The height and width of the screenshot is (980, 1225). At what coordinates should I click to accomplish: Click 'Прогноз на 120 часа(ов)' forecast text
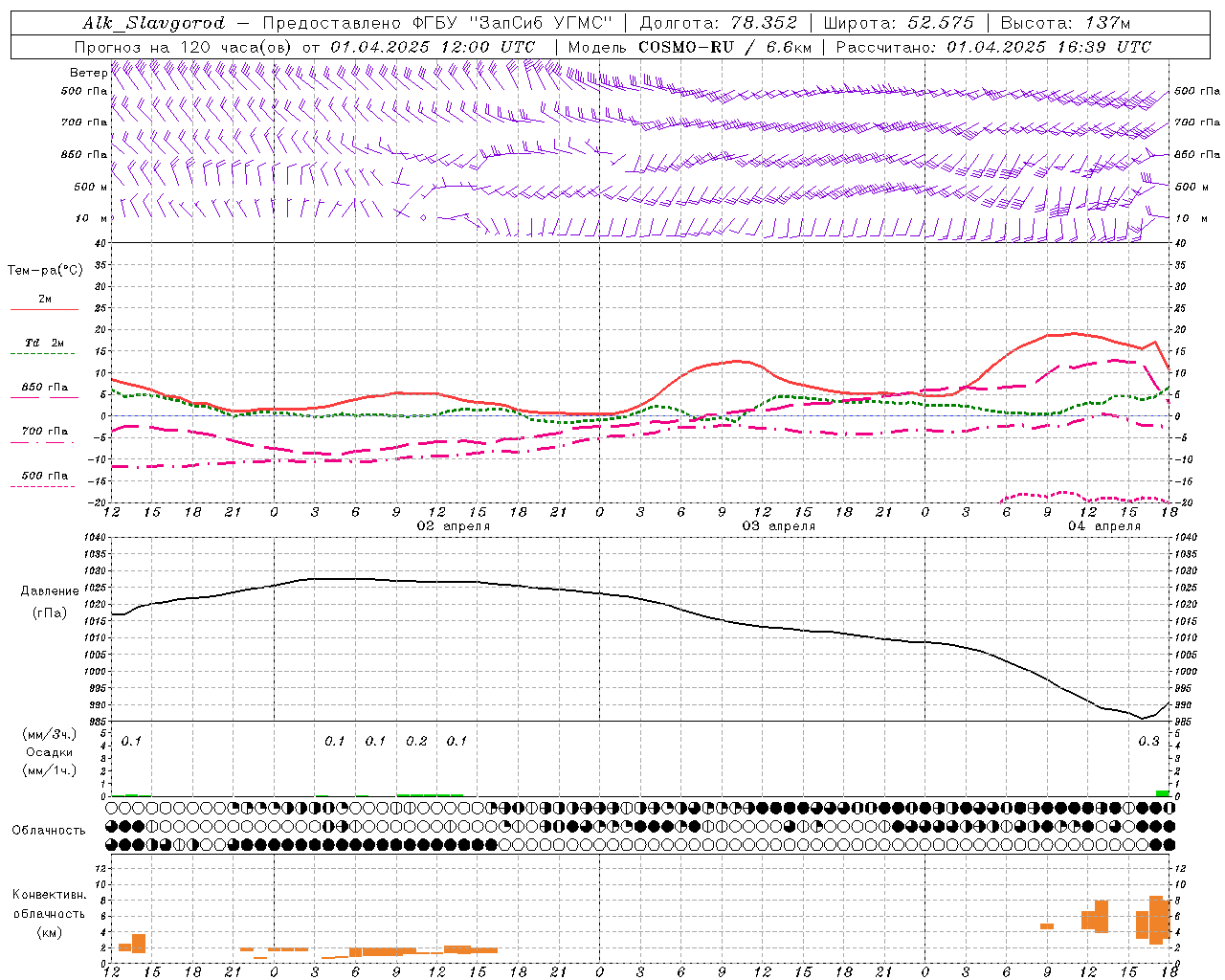(x=184, y=47)
